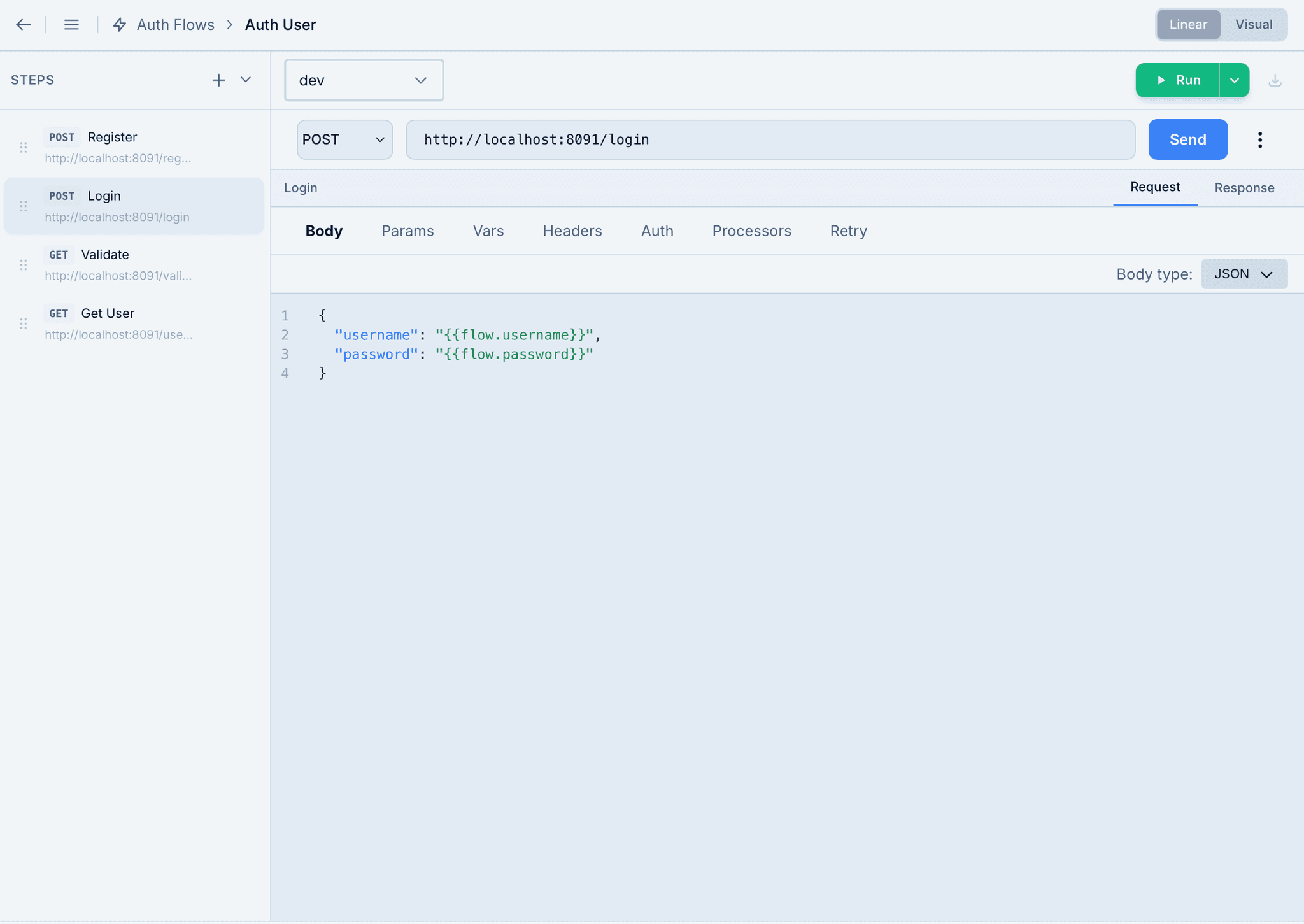Click the add step plus icon
The height and width of the screenshot is (924, 1304).
218,80
